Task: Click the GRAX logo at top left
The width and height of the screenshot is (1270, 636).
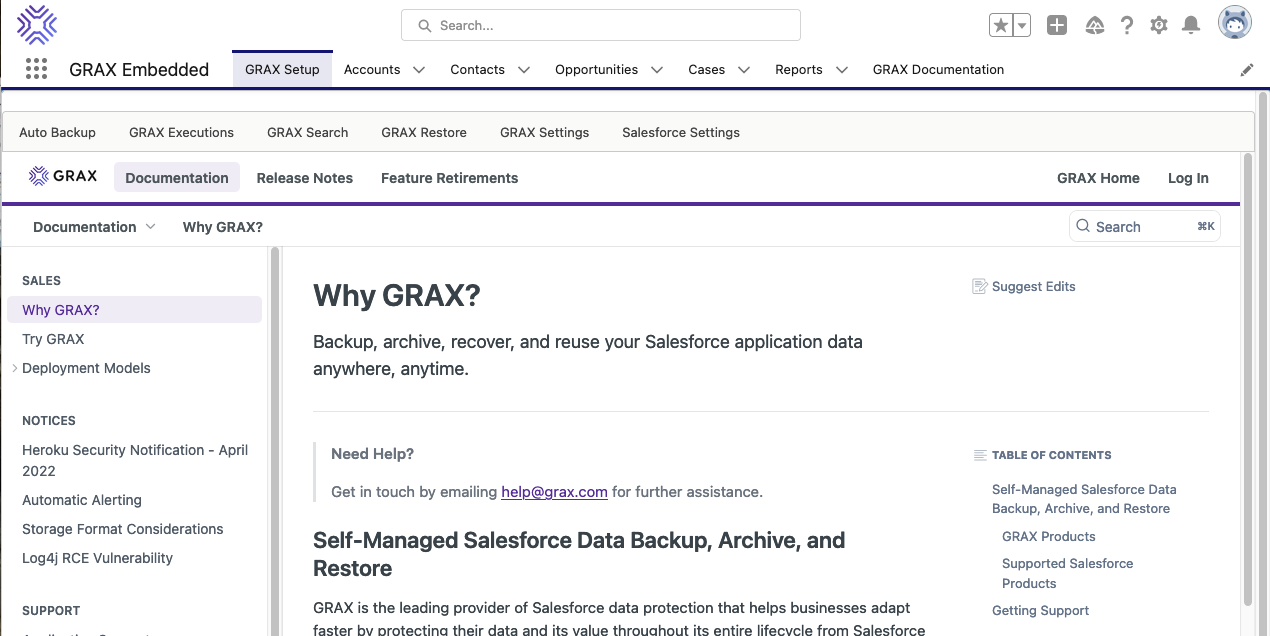Action: tap(37, 25)
